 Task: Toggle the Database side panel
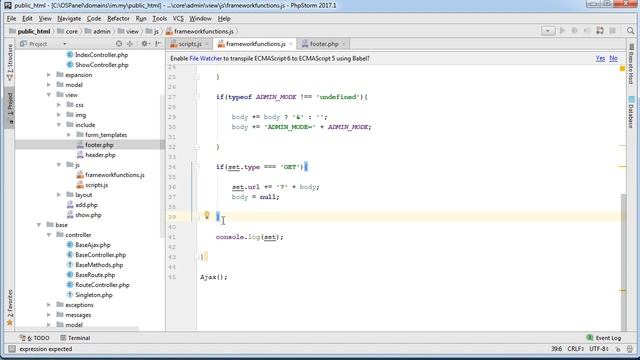click(x=631, y=112)
